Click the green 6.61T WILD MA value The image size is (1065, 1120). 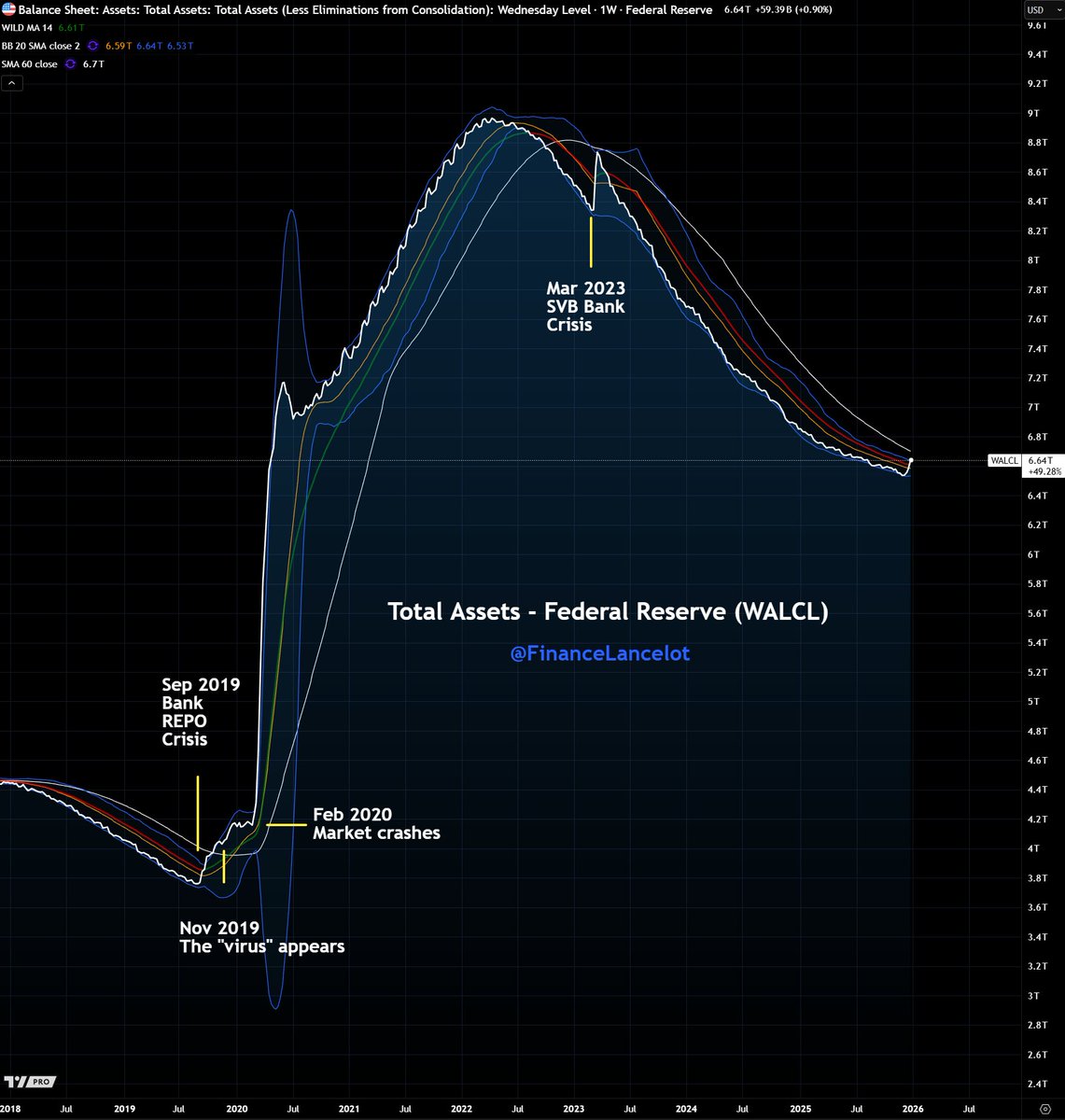[x=71, y=28]
